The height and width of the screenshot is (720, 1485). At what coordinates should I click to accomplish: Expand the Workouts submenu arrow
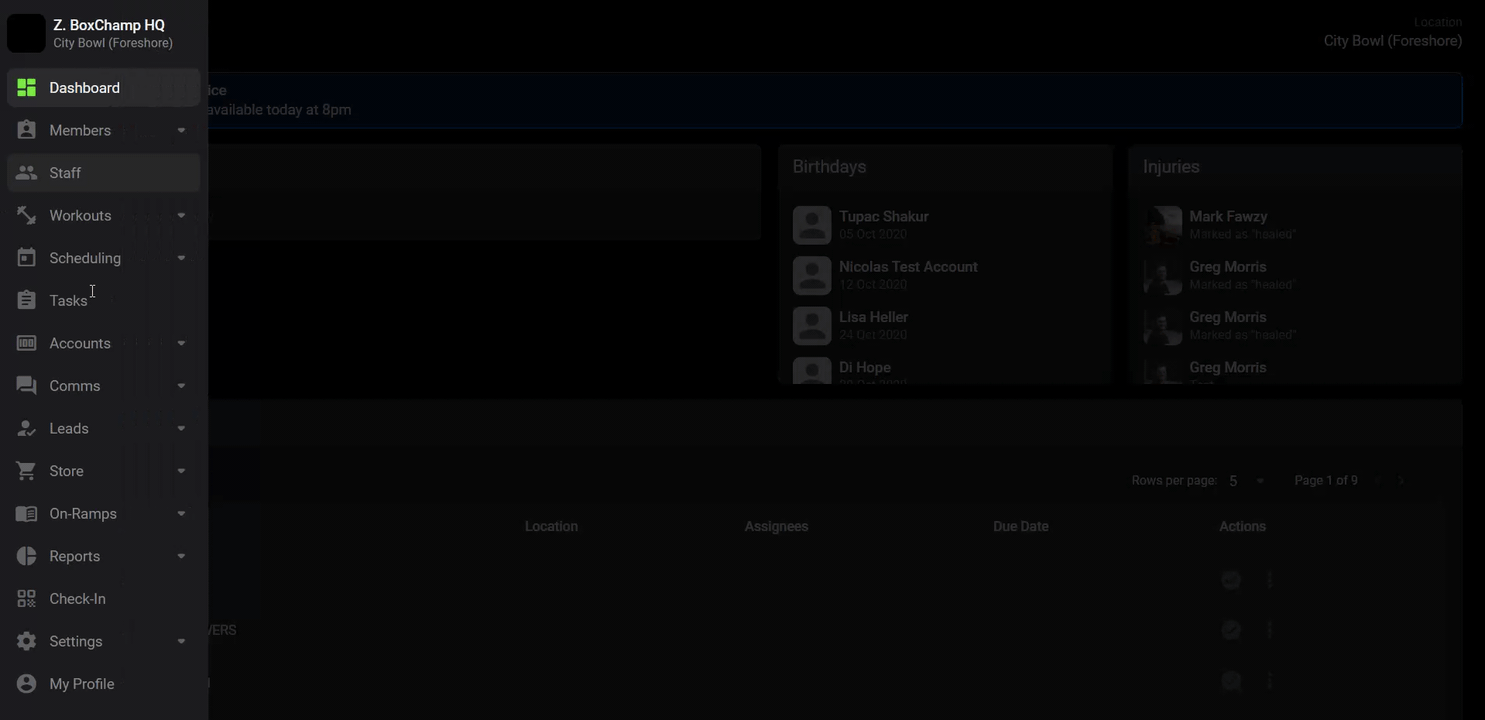coord(181,215)
